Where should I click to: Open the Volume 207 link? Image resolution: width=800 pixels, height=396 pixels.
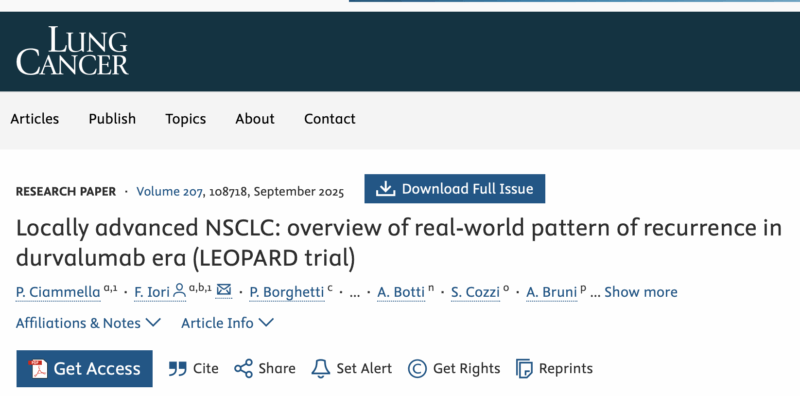(170, 191)
